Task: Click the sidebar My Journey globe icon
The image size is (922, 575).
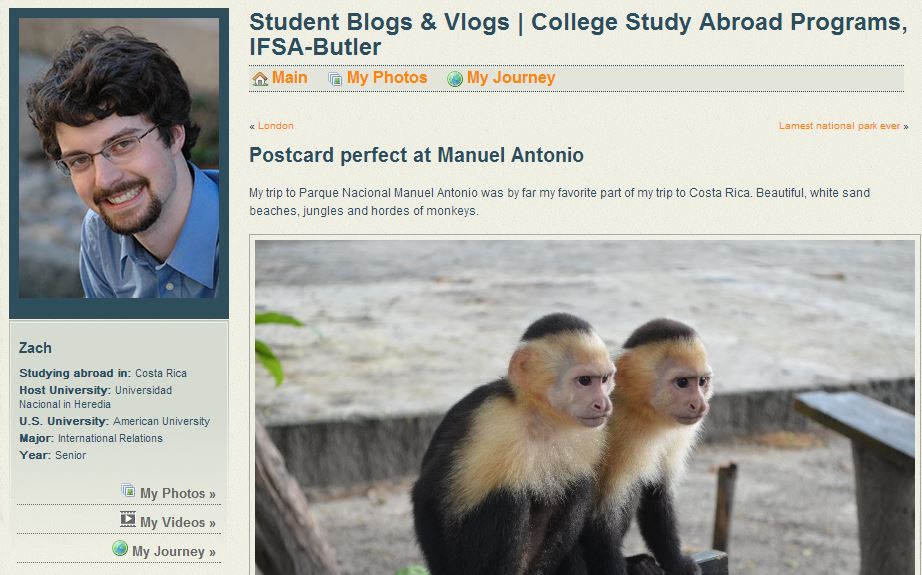Action: point(120,549)
